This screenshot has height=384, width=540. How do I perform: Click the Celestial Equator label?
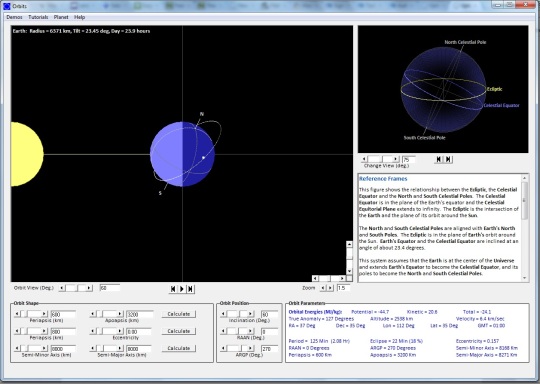pyautogui.click(x=501, y=105)
